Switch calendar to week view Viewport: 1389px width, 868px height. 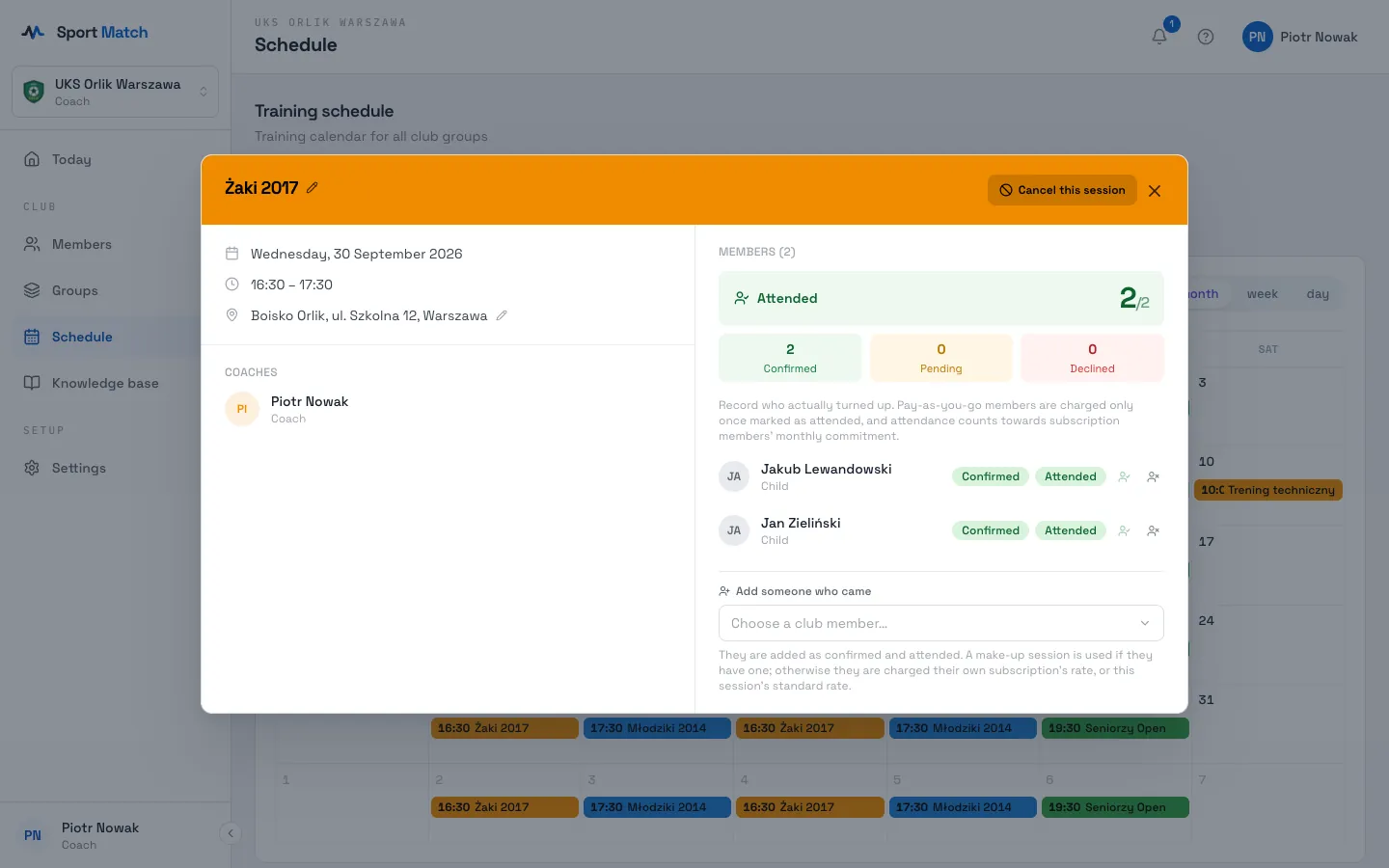[x=1262, y=294]
